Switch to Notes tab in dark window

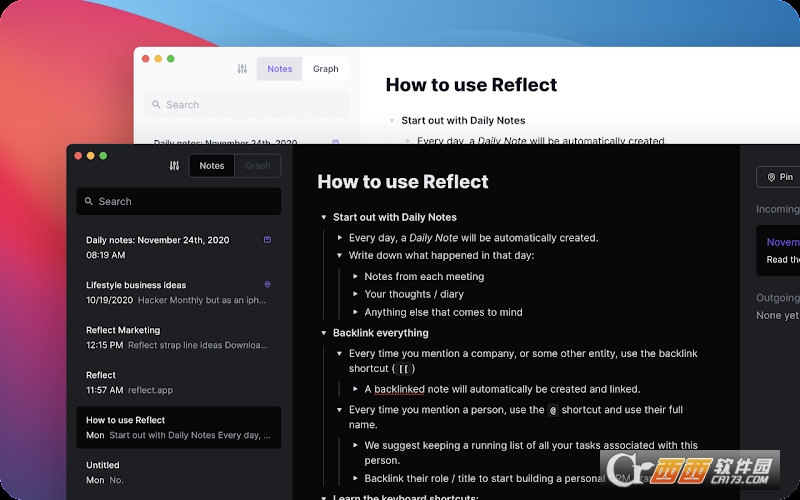click(212, 166)
